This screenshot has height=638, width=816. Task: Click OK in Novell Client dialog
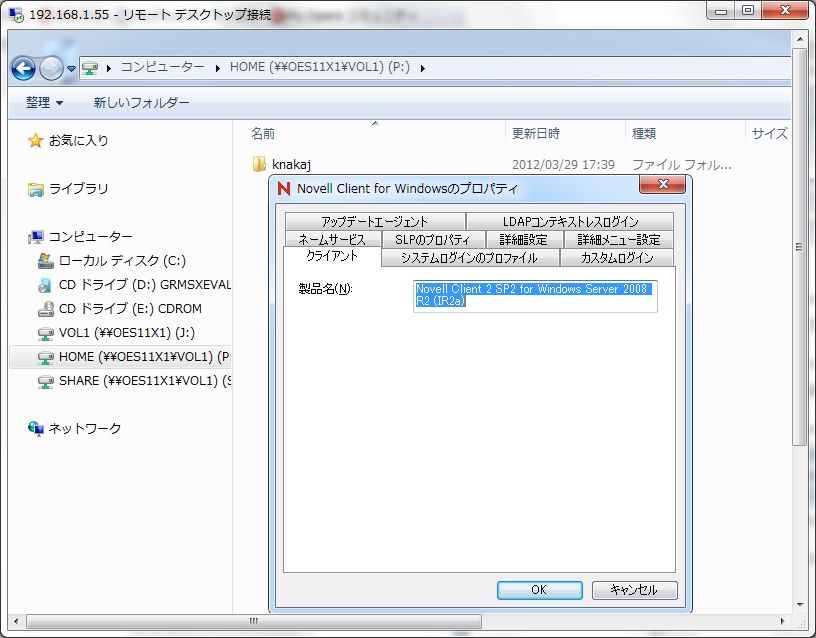540,590
